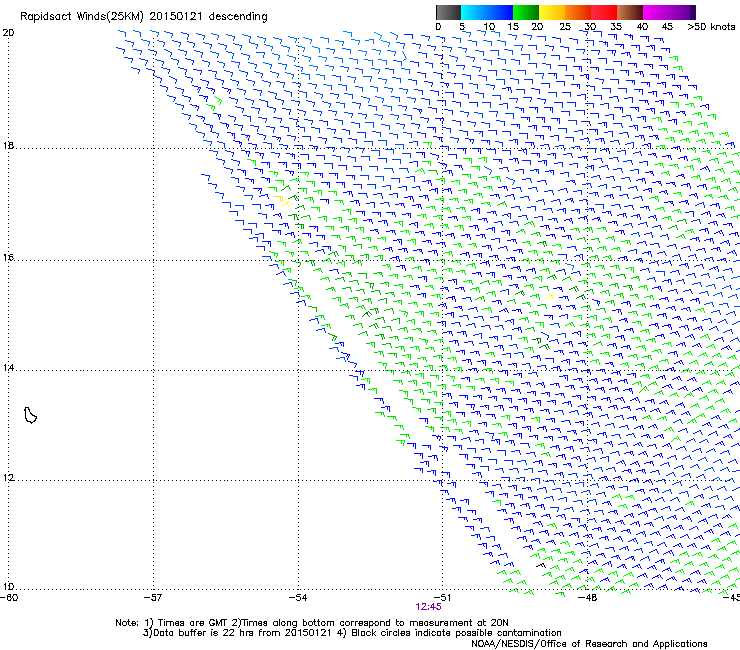This screenshot has width=740, height=650.
Task: Click longitude label -60 on bottom axis
Action: (x=9, y=598)
